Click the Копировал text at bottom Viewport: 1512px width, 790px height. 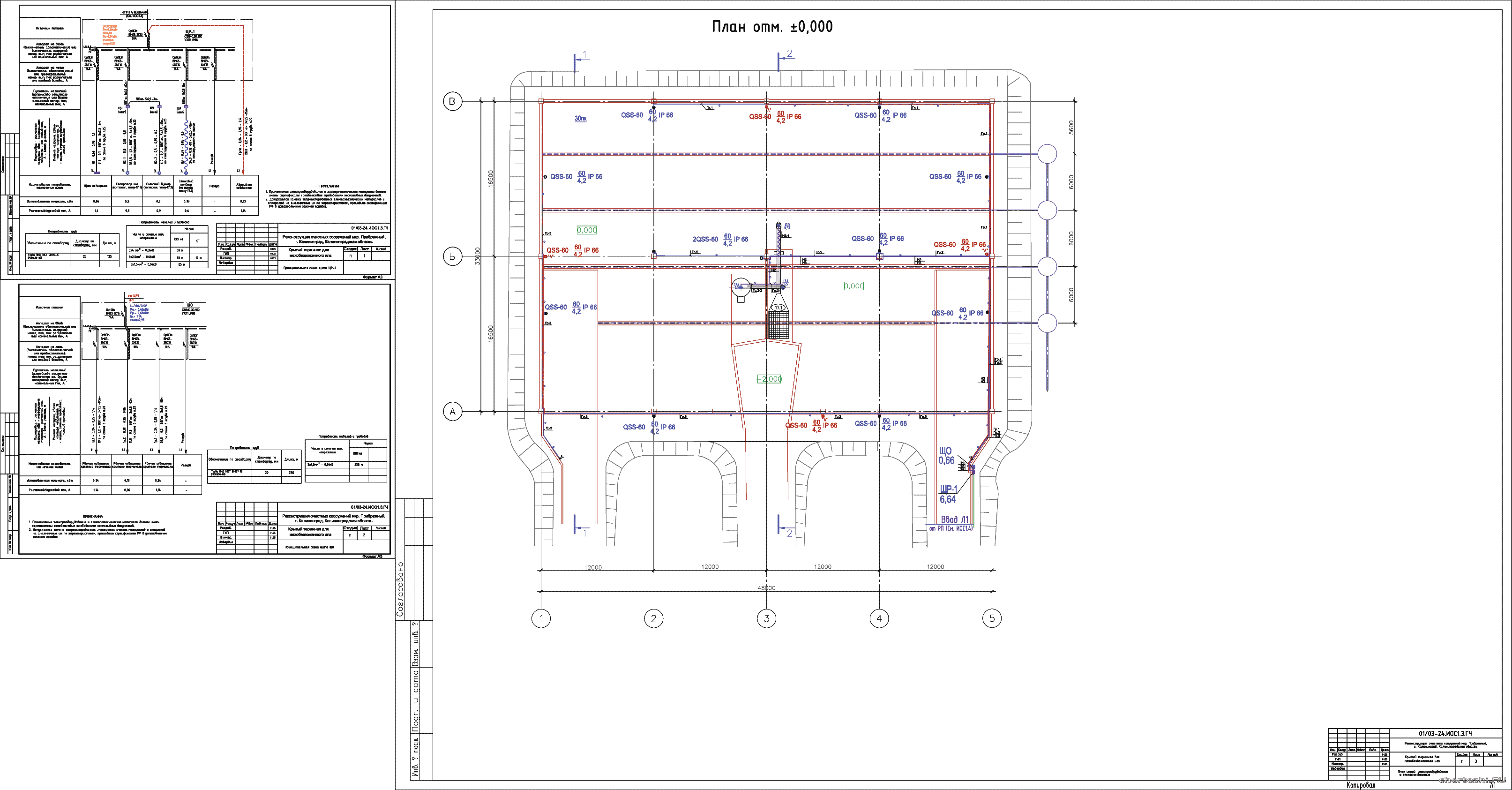point(1360,785)
